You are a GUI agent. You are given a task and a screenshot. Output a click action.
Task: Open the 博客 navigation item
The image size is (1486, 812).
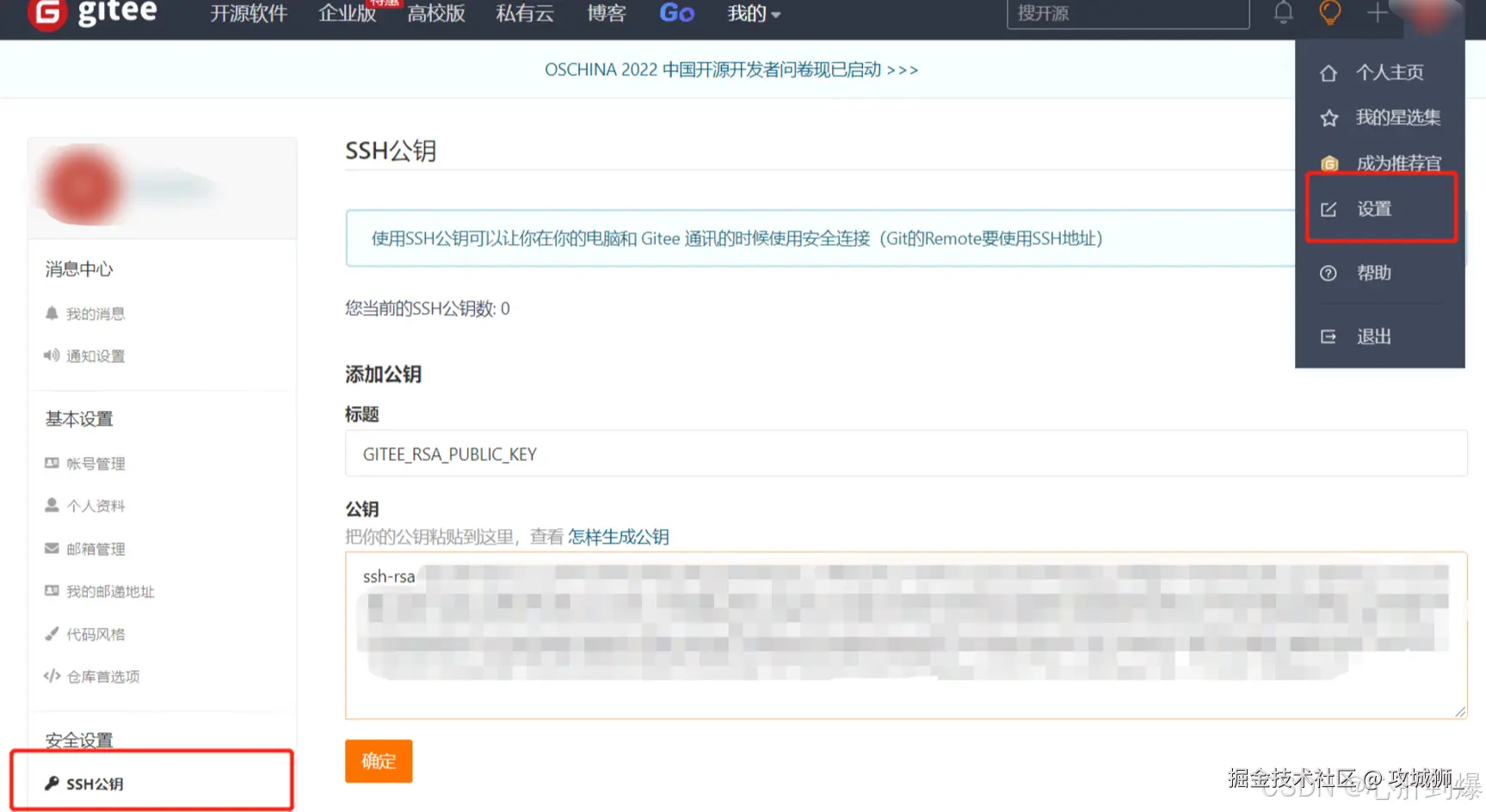[x=606, y=13]
